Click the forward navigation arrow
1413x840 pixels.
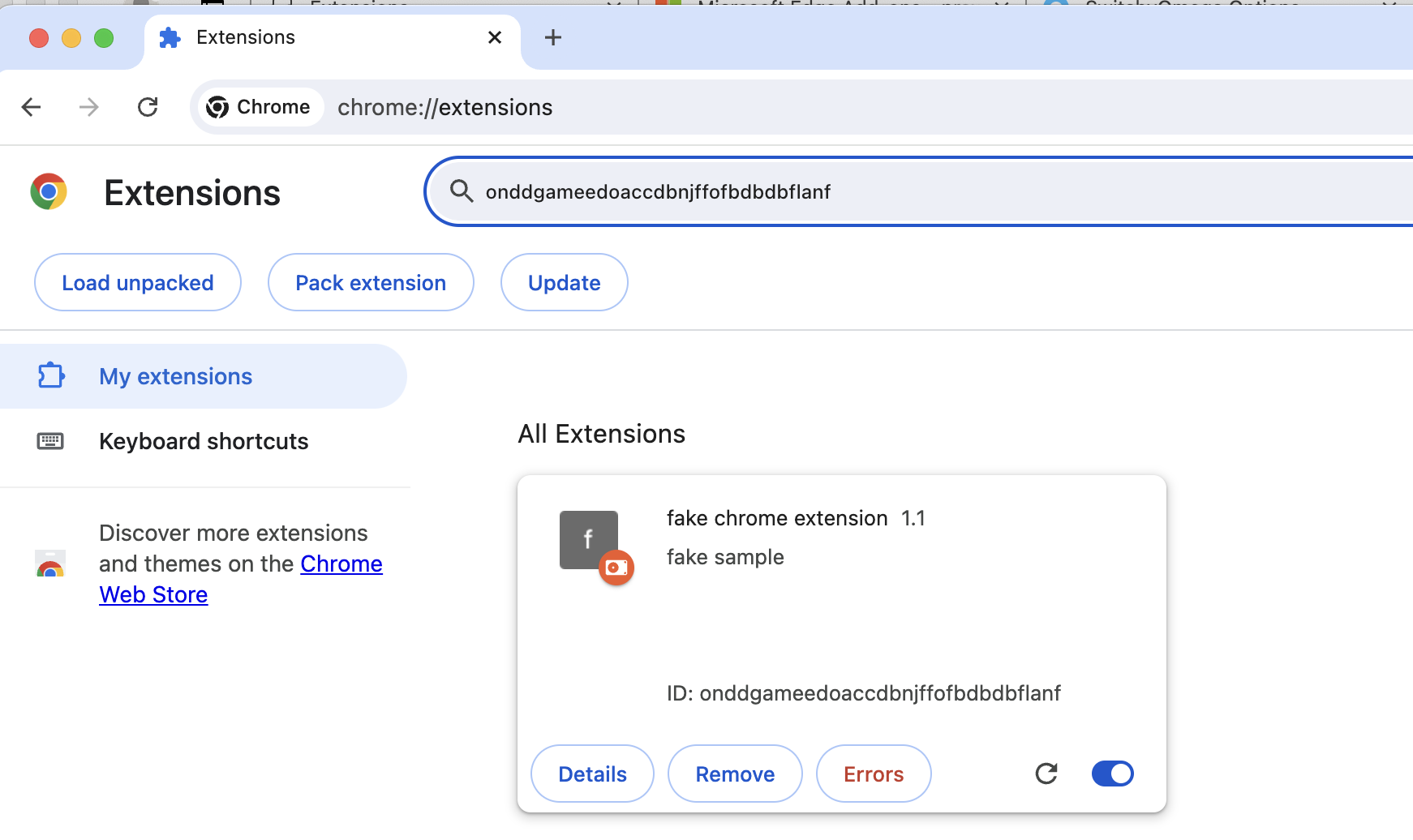[x=89, y=107]
